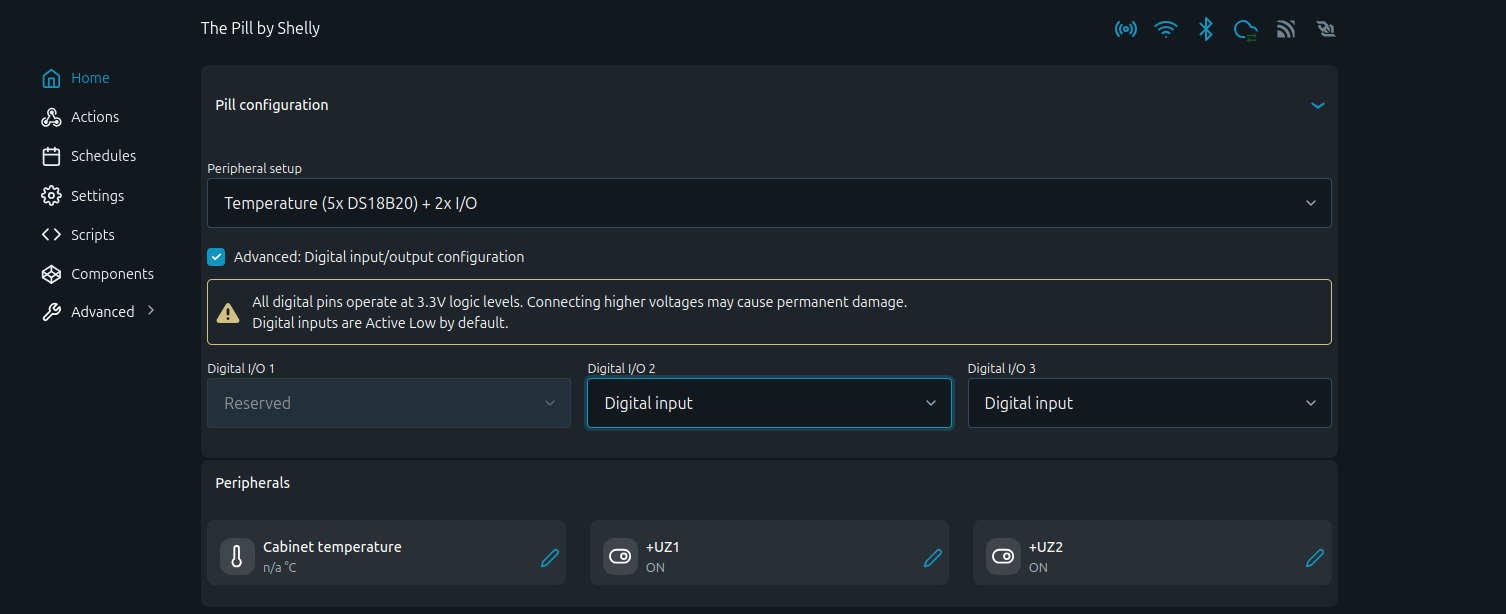Uncheck Advanced digital input/output configuration
Image resolution: width=1506 pixels, height=614 pixels.
[216, 256]
